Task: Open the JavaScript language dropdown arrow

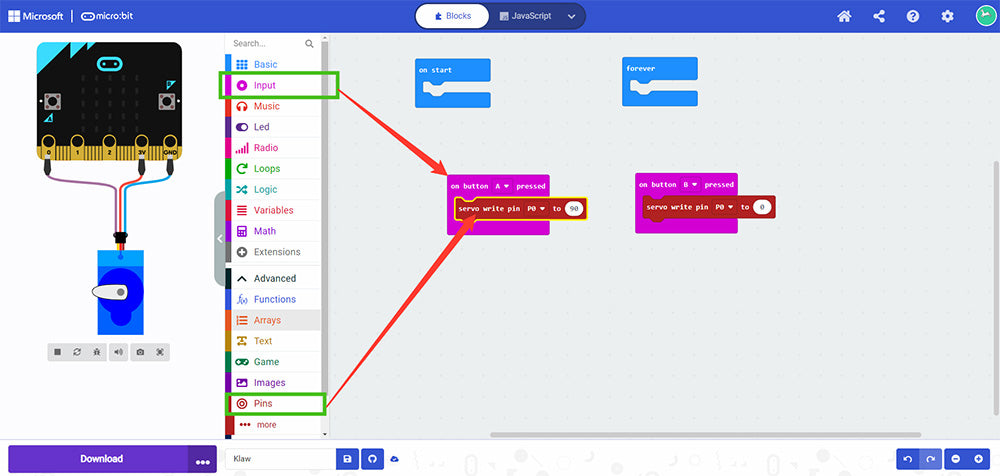Action: coord(571,16)
